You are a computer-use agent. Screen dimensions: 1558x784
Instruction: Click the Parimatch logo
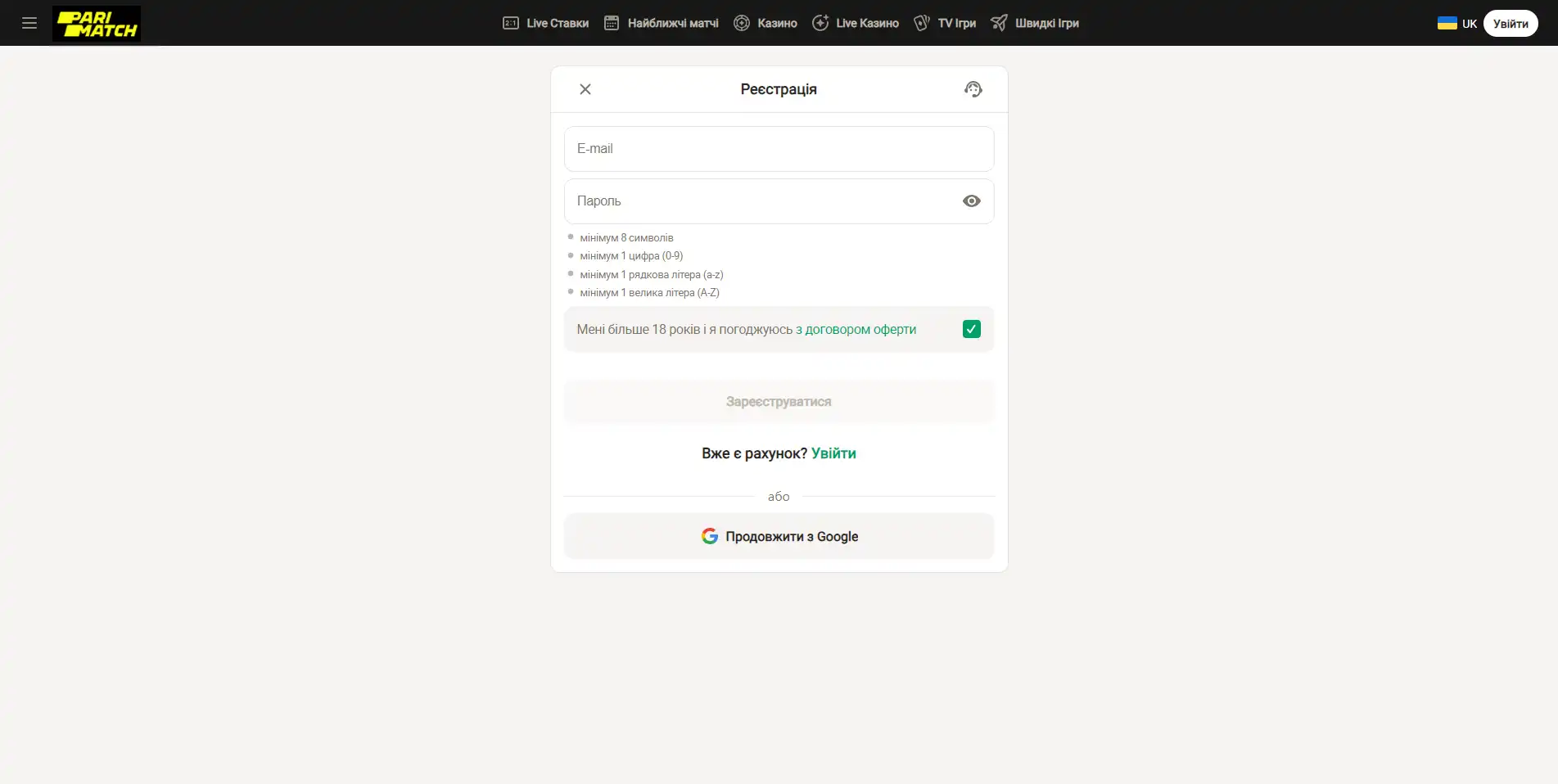[x=97, y=24]
